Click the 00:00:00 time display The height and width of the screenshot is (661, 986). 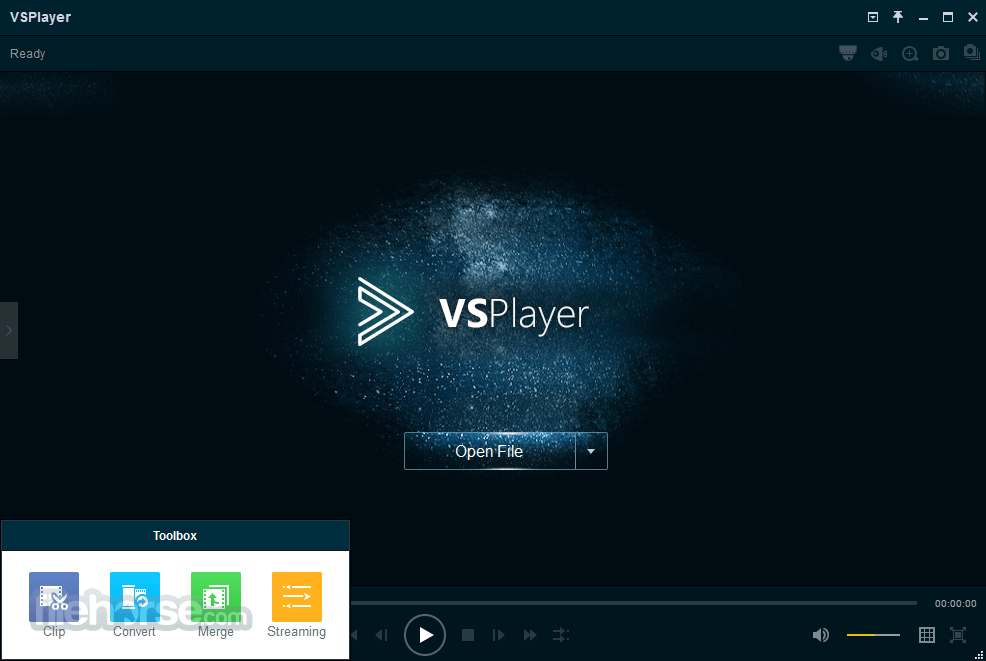tap(955, 604)
